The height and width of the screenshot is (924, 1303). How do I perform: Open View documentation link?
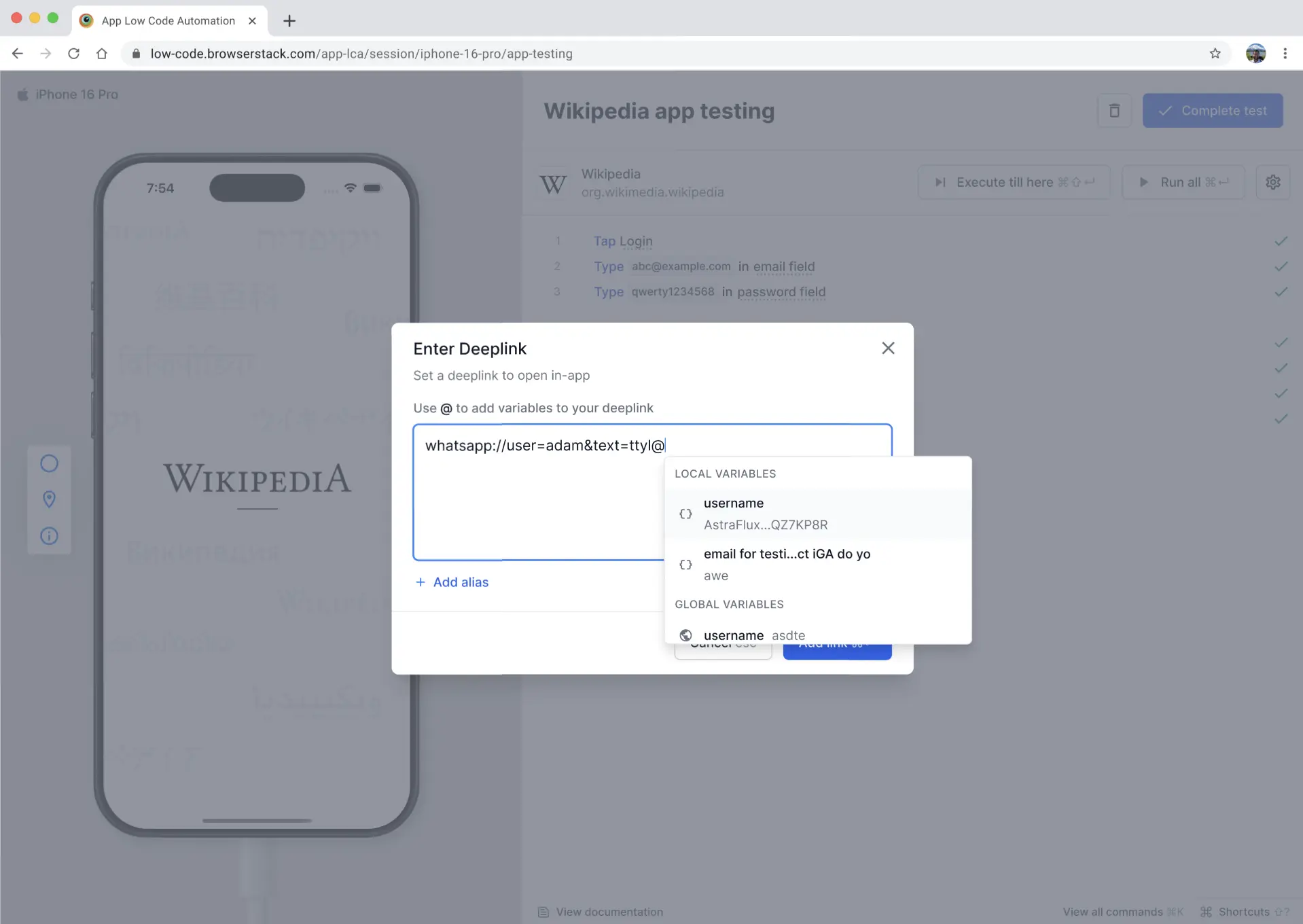pyautogui.click(x=601, y=912)
